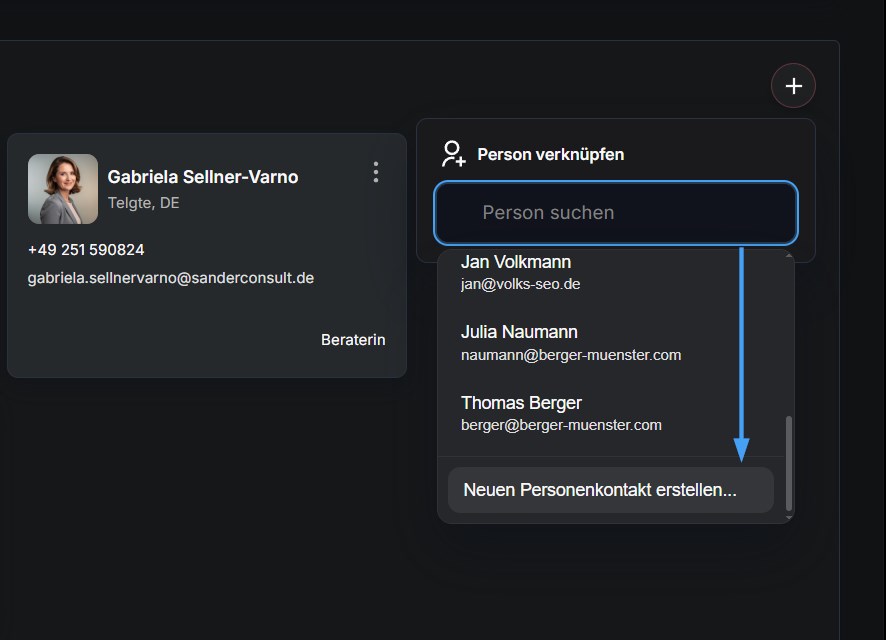Click email gabriela.sellnervarno@sanderconsult.de
The height and width of the screenshot is (640, 886).
(x=171, y=278)
